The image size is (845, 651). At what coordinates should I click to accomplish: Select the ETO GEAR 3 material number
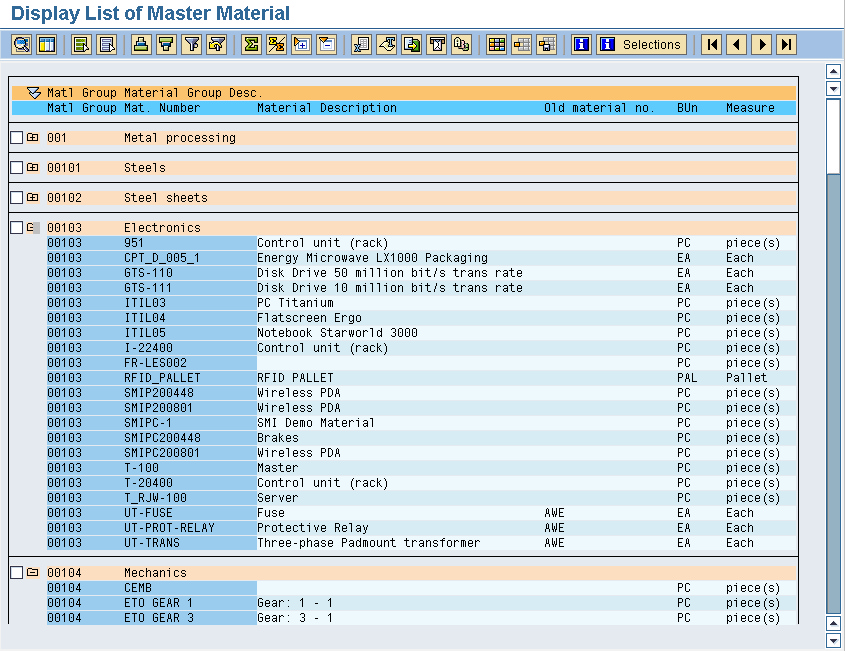click(x=159, y=618)
